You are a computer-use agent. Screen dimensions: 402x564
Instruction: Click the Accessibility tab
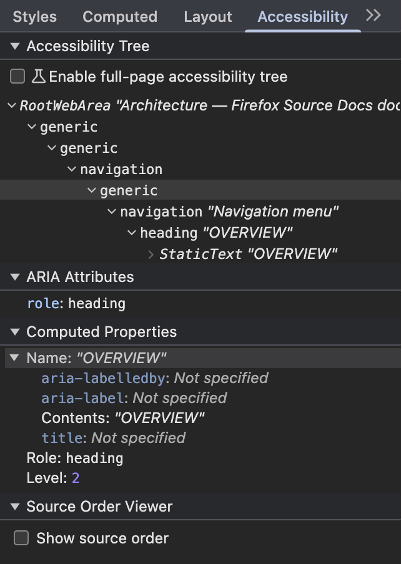point(303,17)
